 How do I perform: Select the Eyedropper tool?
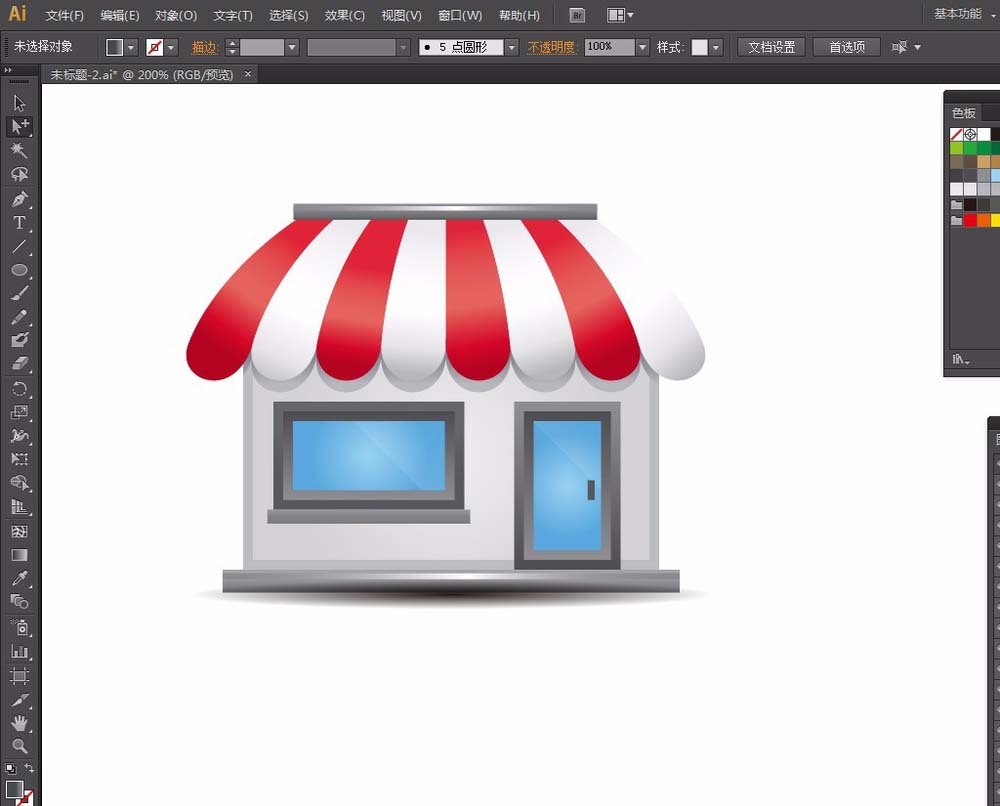19,578
